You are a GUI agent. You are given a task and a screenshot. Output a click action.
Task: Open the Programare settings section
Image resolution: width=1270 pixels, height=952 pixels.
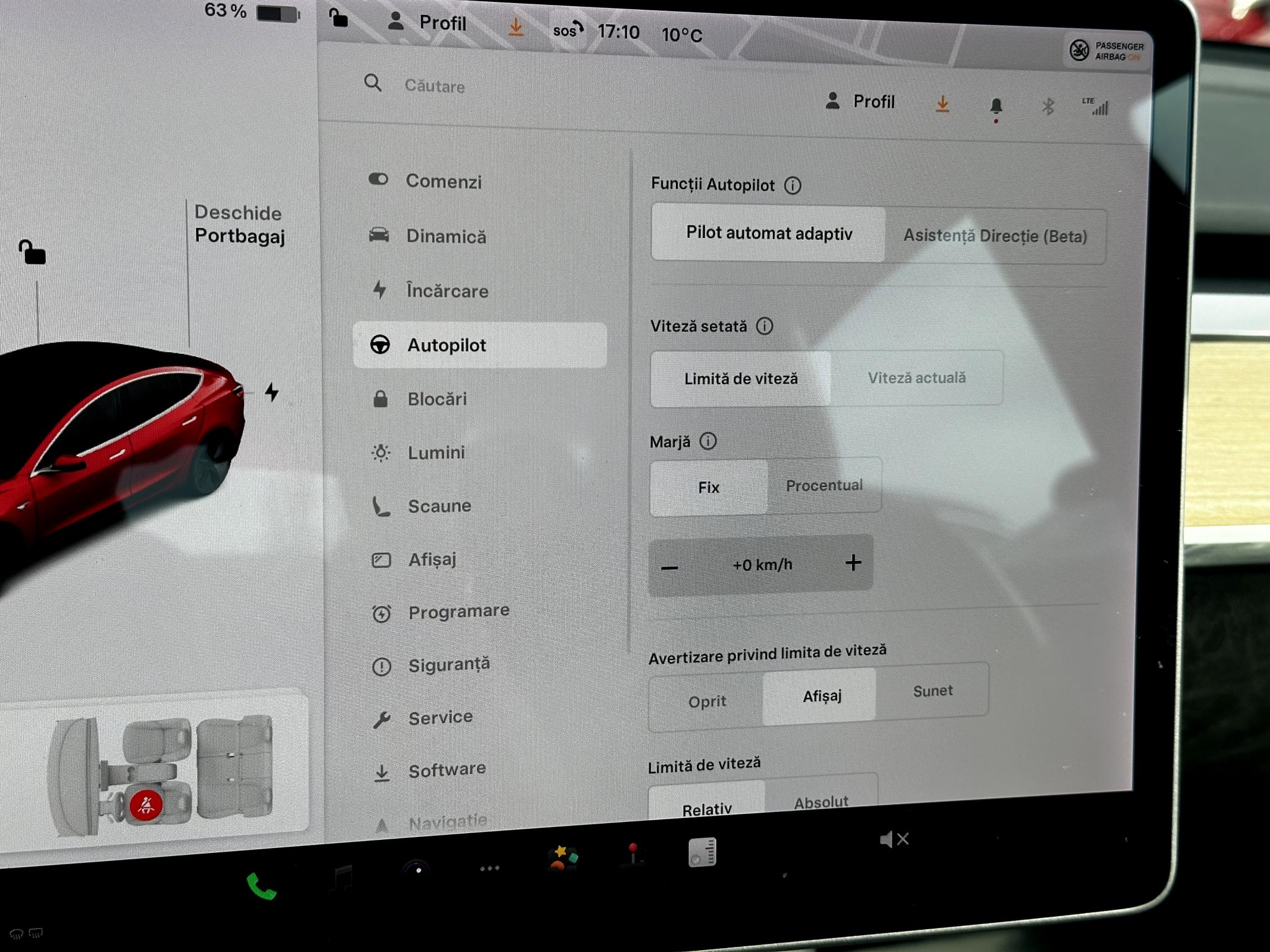pos(440,612)
